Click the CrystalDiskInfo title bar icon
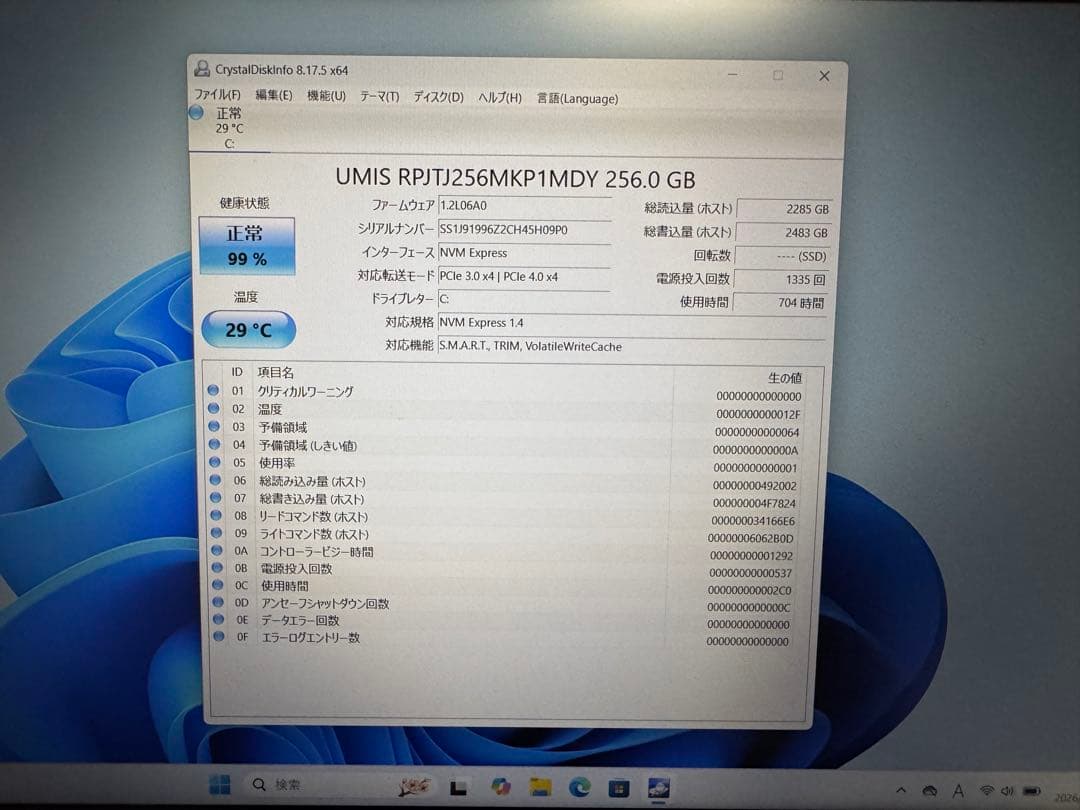1080x810 pixels. [x=202, y=68]
